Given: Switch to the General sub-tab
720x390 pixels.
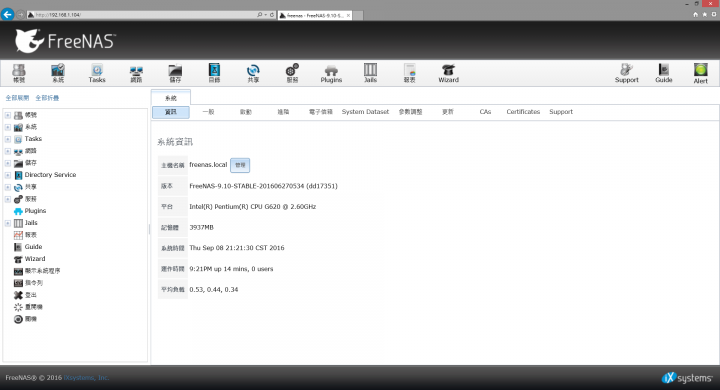Looking at the screenshot, I should click(208, 112).
